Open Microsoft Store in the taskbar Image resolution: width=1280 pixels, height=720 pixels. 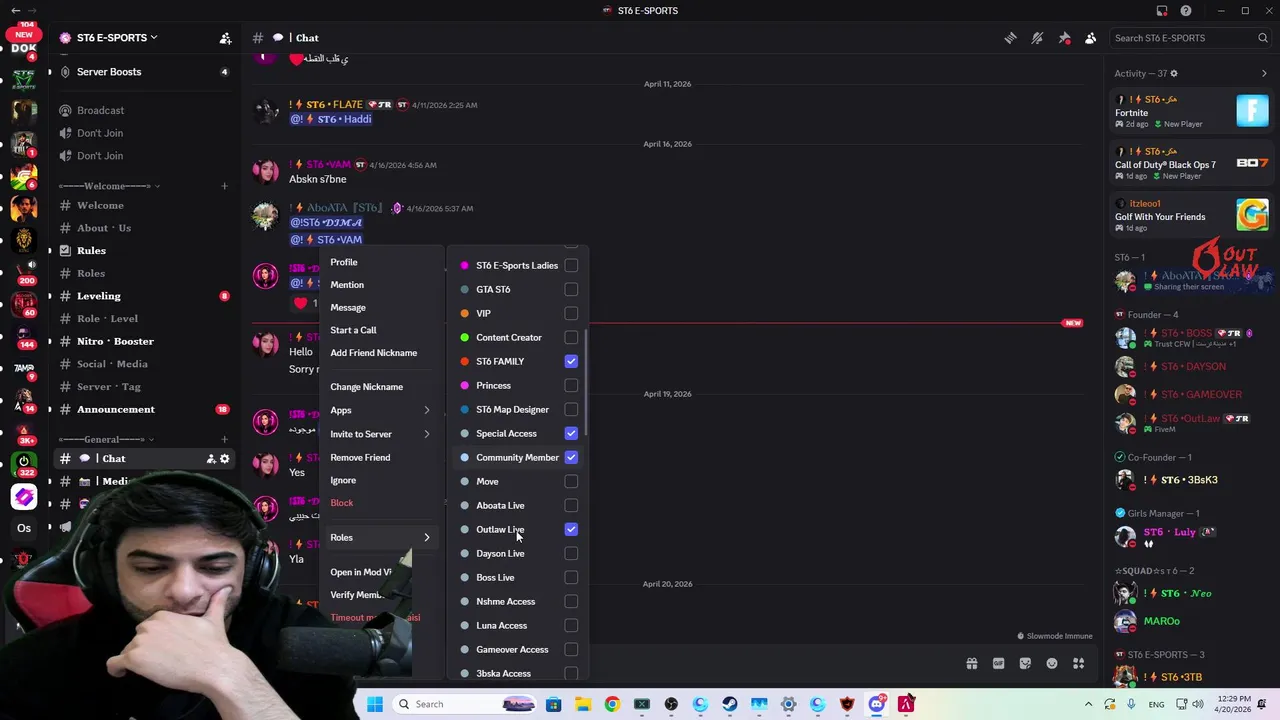(553, 704)
